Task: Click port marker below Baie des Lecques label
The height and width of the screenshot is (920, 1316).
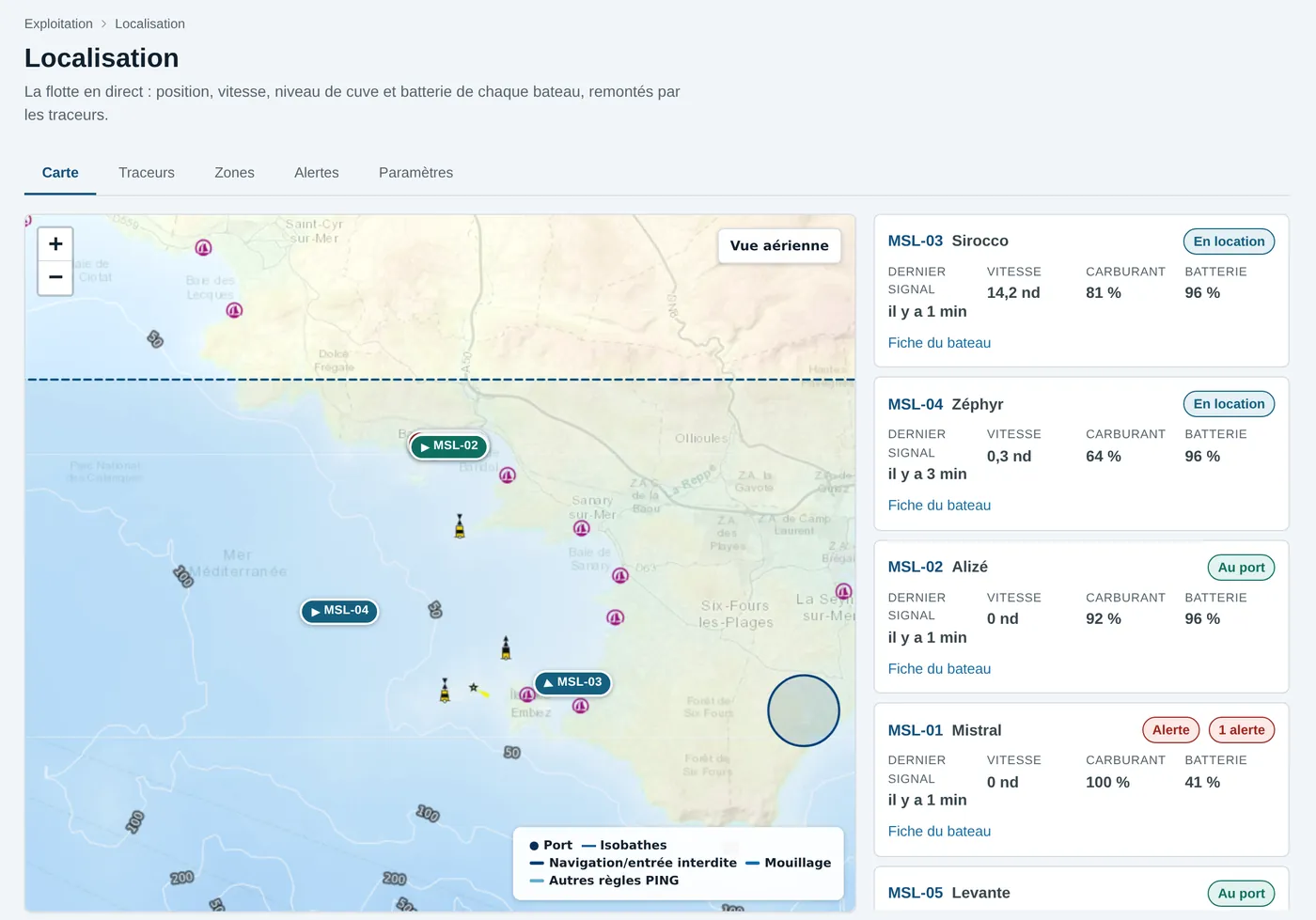Action: (234, 310)
